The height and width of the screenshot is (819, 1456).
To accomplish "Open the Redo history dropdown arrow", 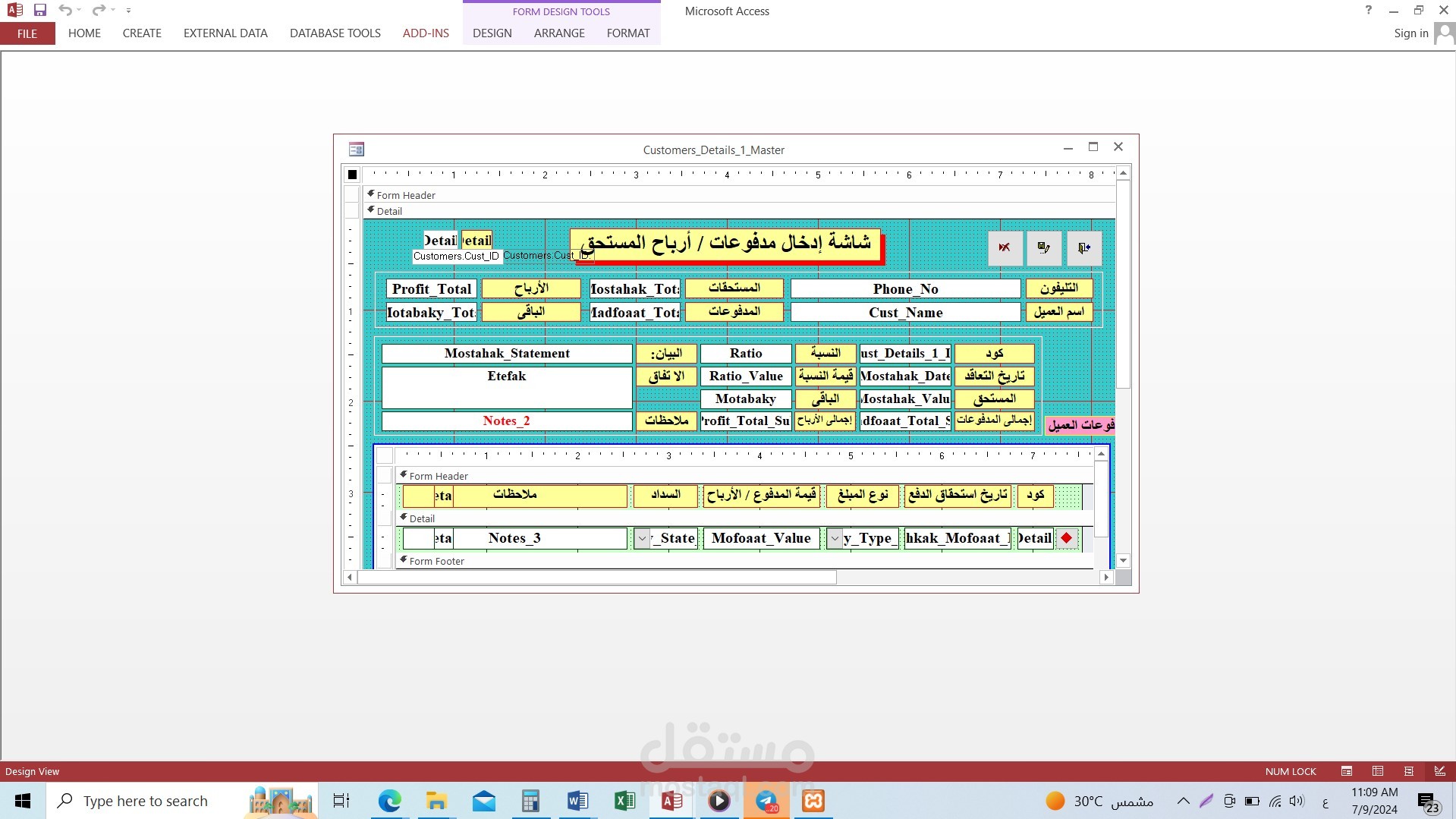I will pyautogui.click(x=112, y=11).
